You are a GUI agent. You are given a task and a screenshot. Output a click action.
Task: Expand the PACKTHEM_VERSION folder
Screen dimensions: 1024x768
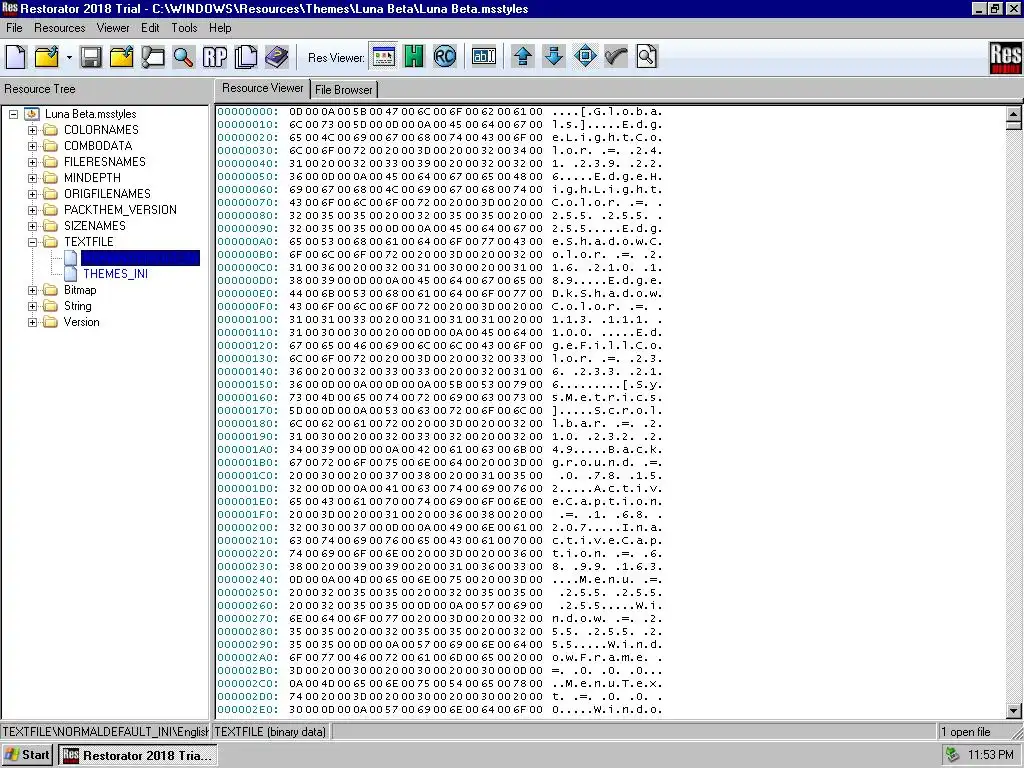click(32, 210)
